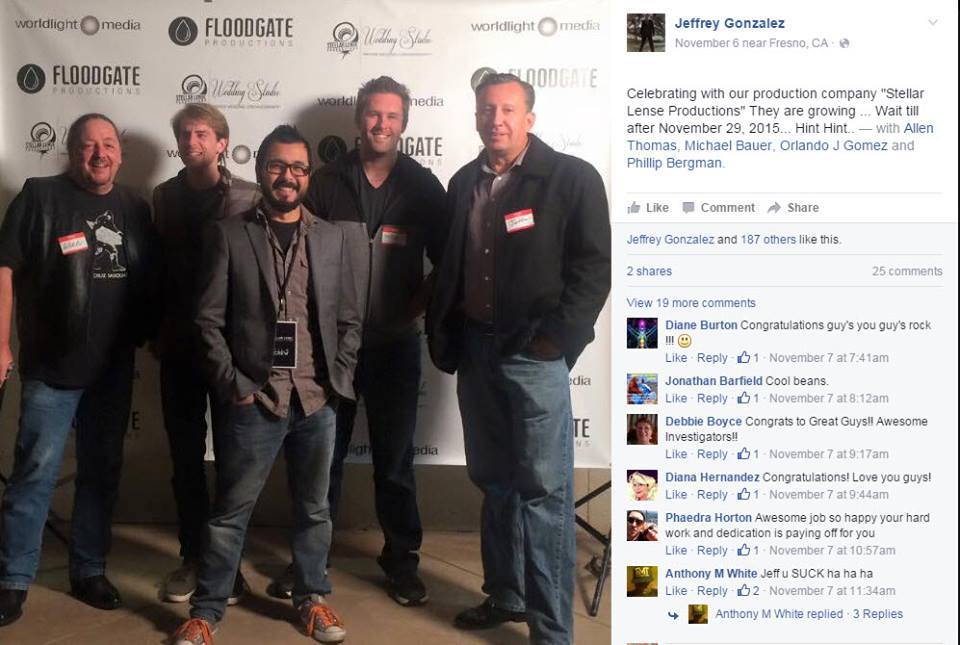Open Jeffrey Gonzalez's profile picture thumbnail

point(645,32)
